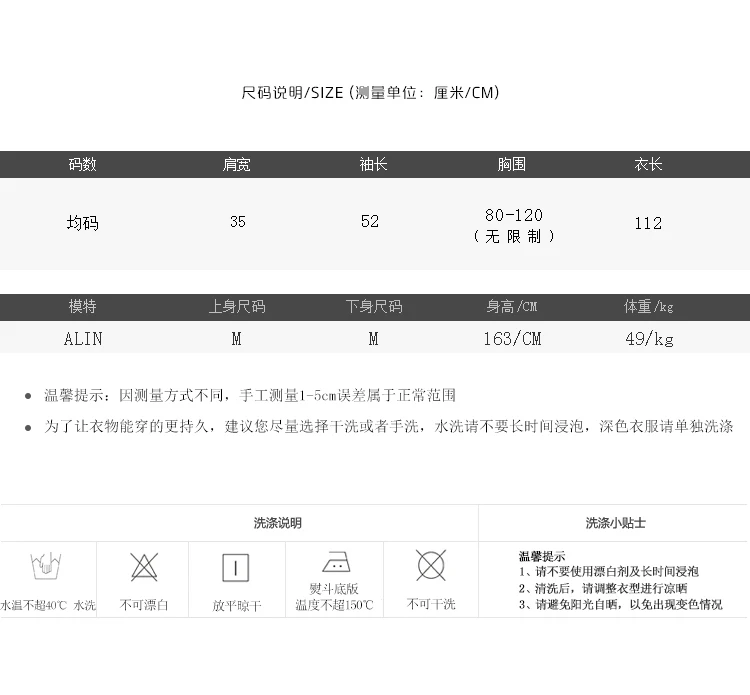The width and height of the screenshot is (750, 695).
Task: Select the 码数 column header
Action: pos(82,165)
